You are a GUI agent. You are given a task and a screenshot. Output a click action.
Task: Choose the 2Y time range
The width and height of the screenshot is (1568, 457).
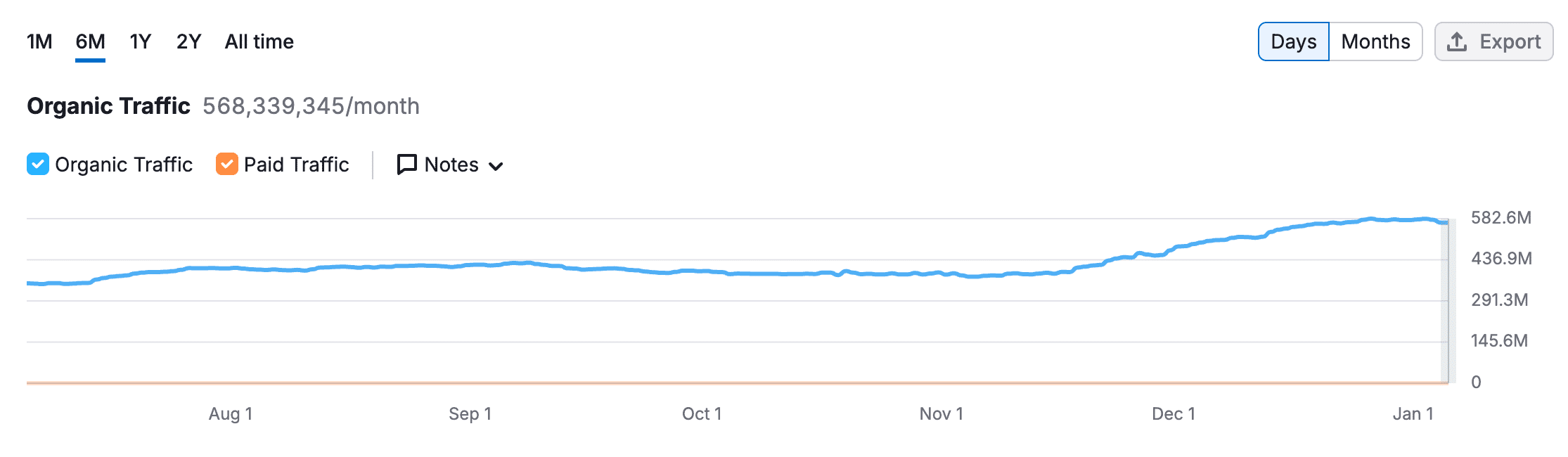(188, 41)
